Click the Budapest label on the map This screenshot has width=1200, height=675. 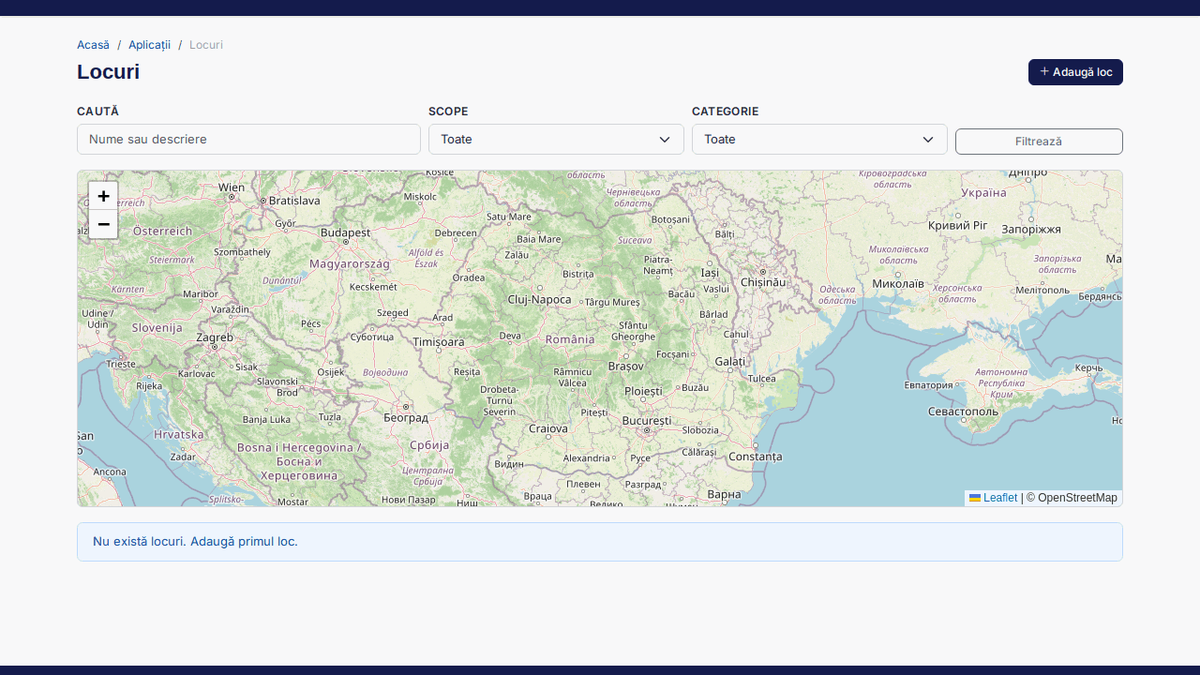coord(346,233)
